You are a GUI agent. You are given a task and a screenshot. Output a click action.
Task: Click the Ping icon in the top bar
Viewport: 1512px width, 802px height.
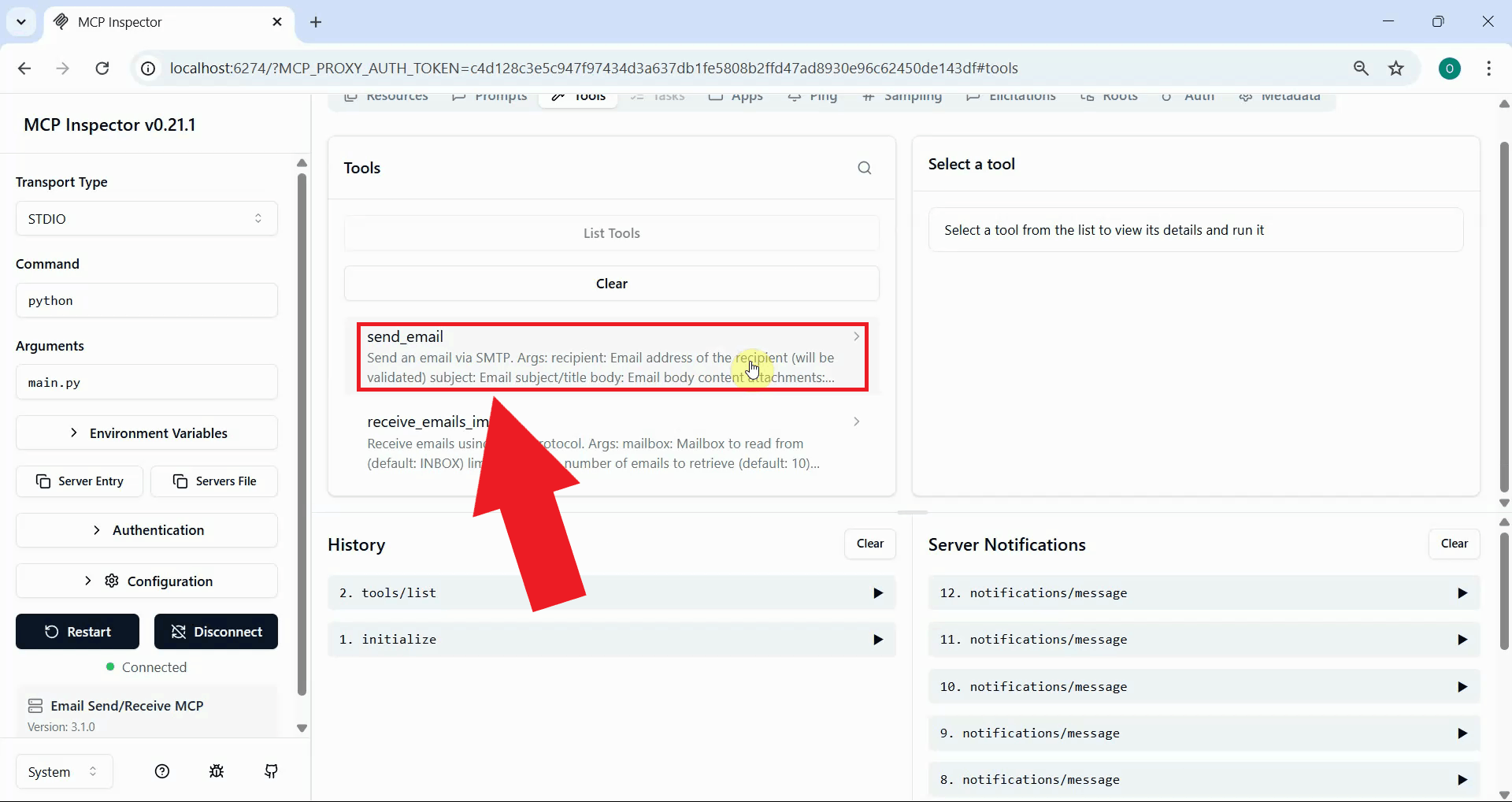(795, 98)
